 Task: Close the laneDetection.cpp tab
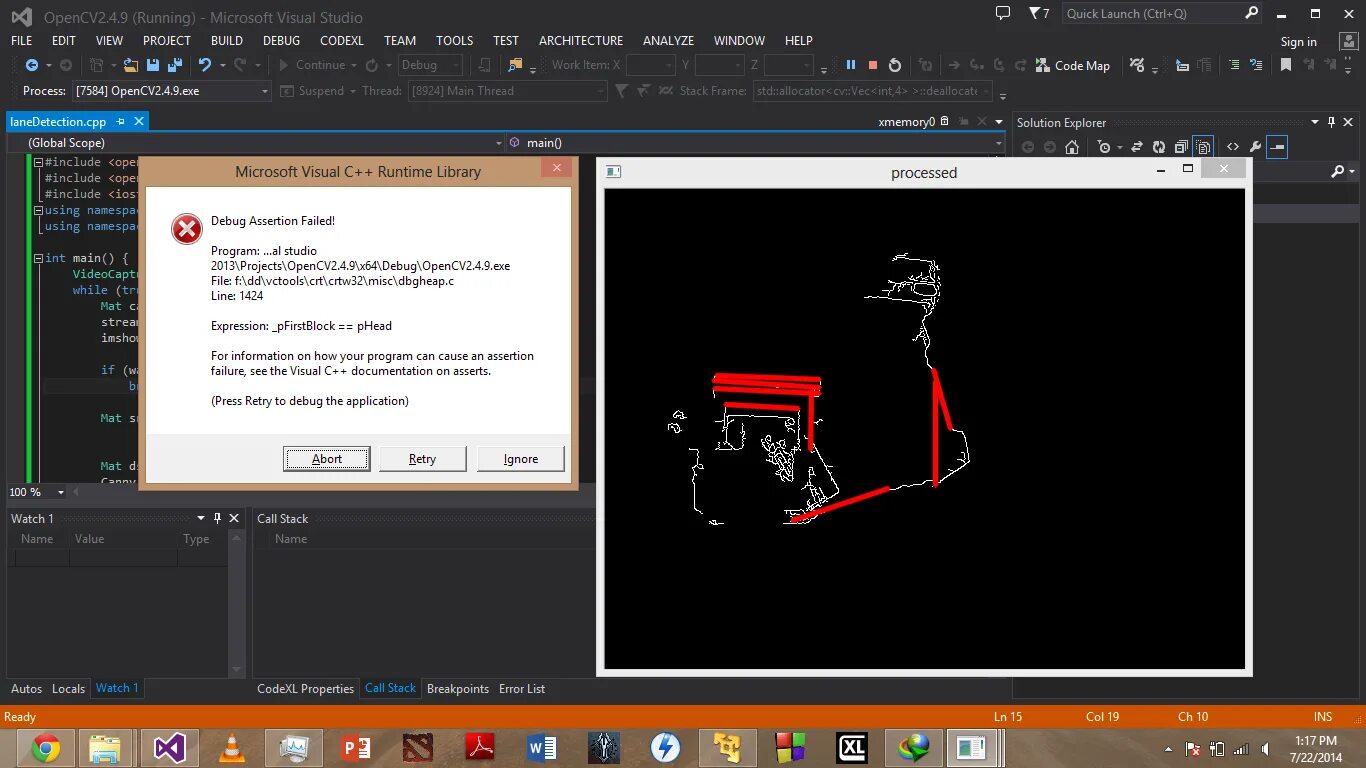(x=139, y=122)
